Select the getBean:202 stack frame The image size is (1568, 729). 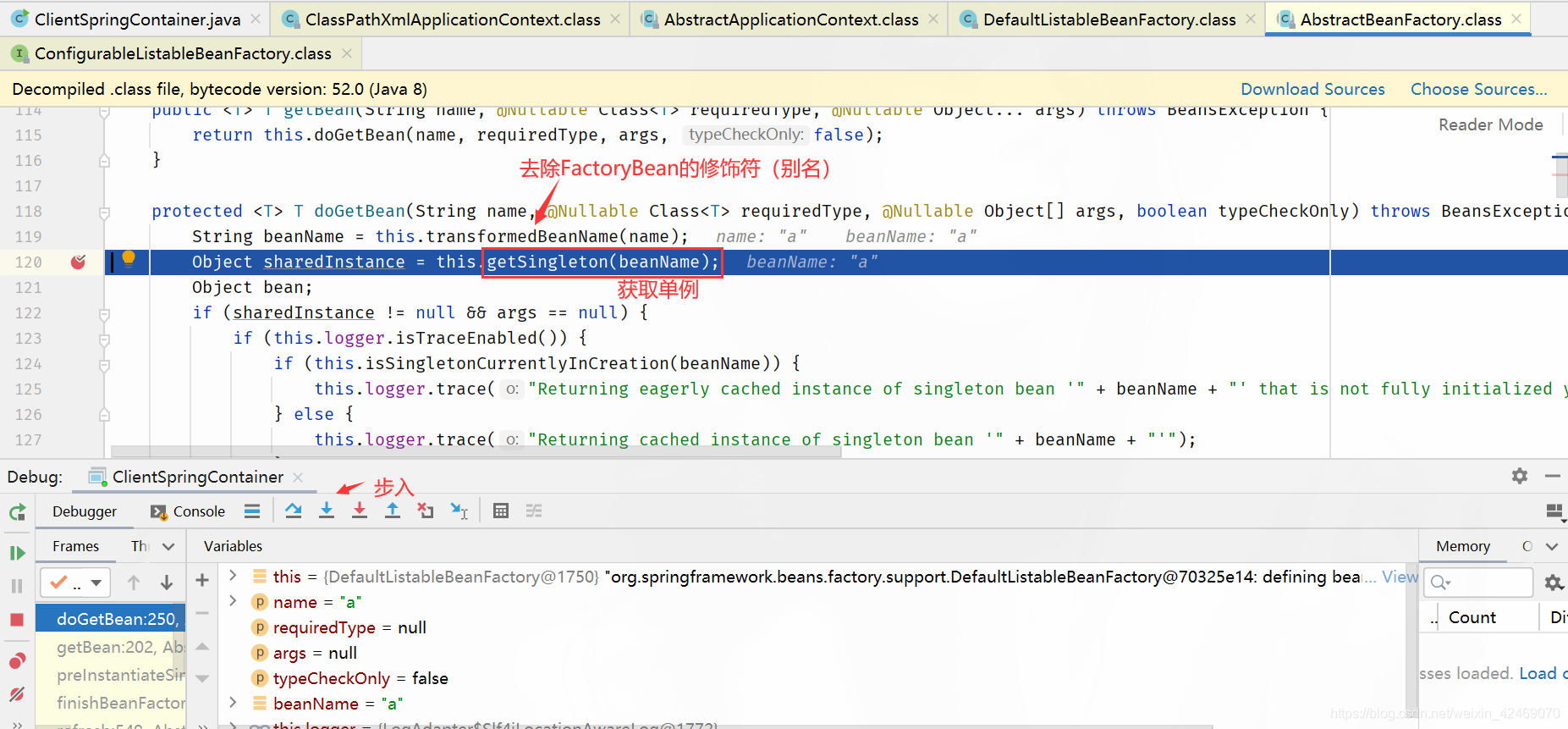coord(111,647)
